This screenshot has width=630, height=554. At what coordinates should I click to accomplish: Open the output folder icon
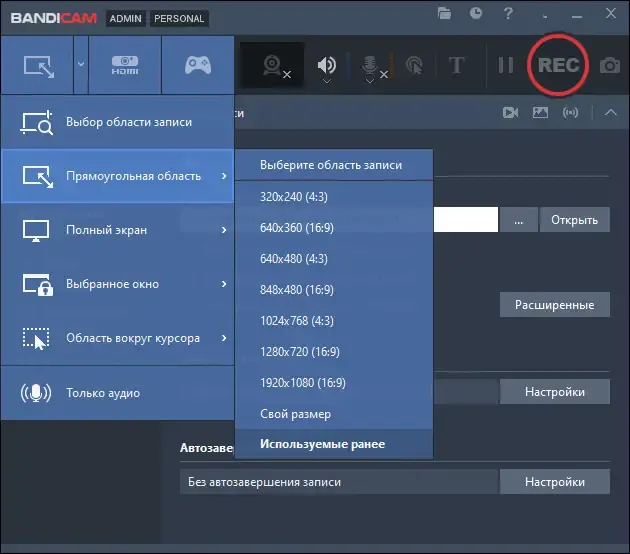(x=444, y=14)
